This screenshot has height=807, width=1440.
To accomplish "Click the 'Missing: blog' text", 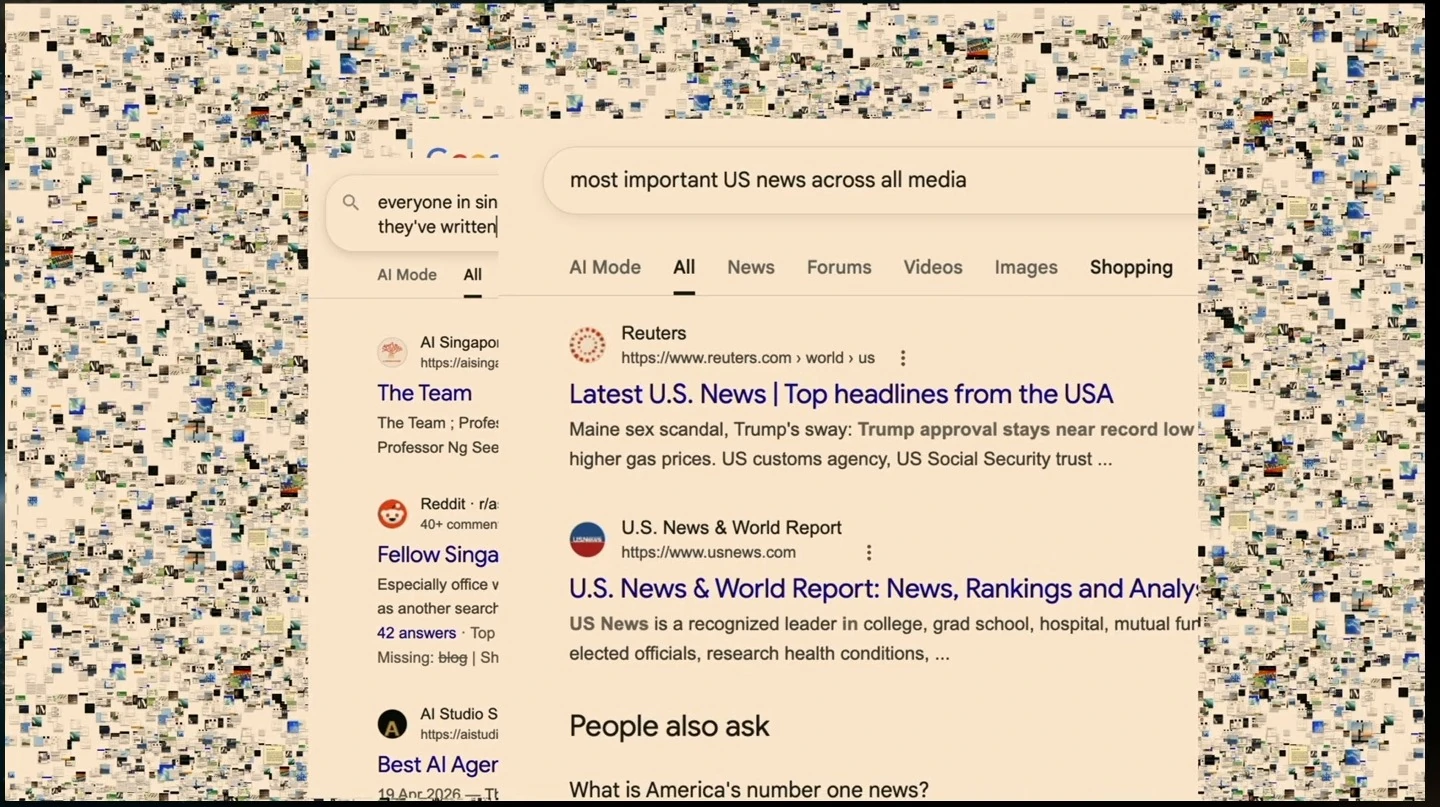I will (x=422, y=658).
